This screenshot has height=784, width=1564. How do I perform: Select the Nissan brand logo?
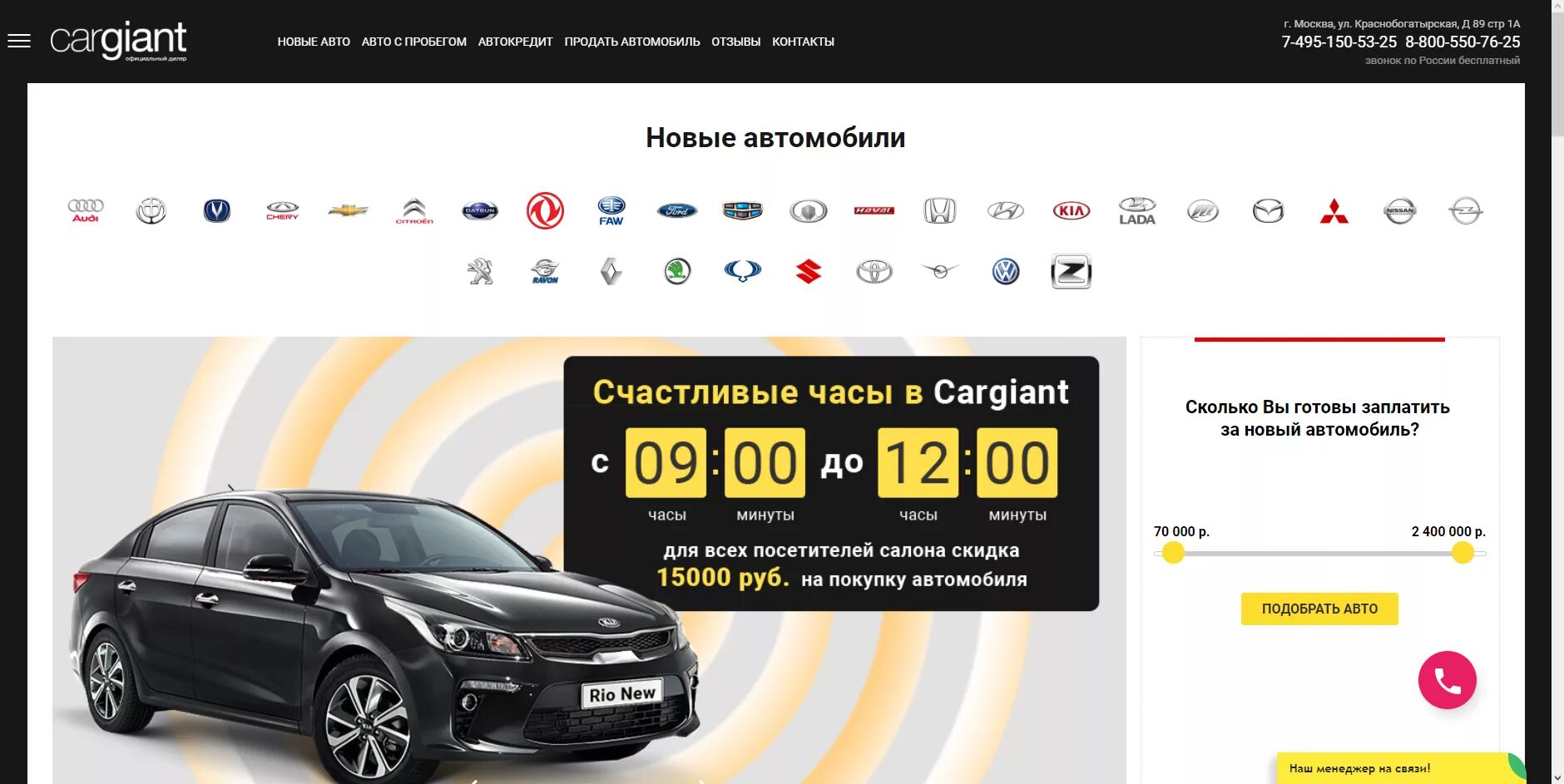pyautogui.click(x=1400, y=211)
